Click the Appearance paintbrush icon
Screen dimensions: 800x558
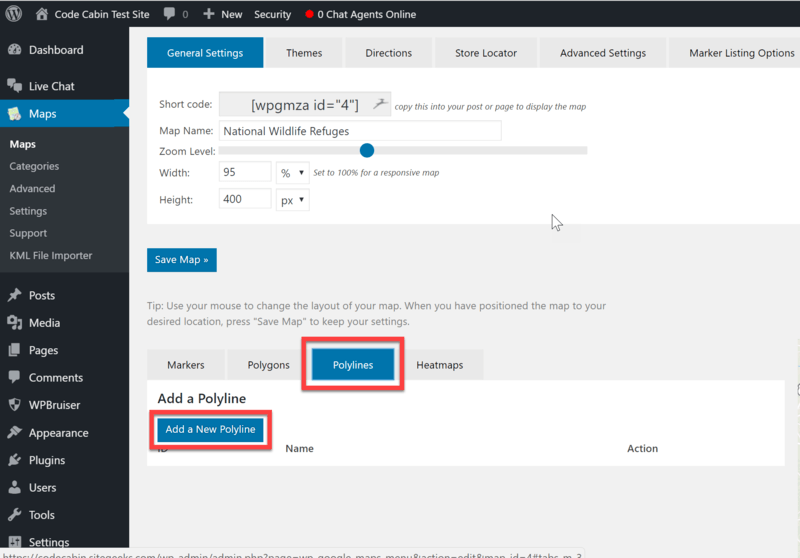tap(15, 432)
